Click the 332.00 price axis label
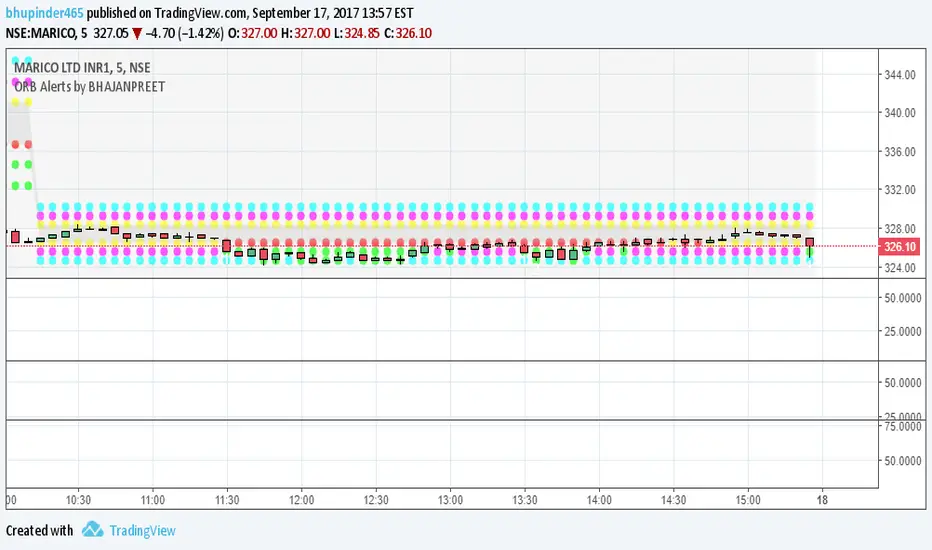The height and width of the screenshot is (550, 932). click(x=900, y=190)
